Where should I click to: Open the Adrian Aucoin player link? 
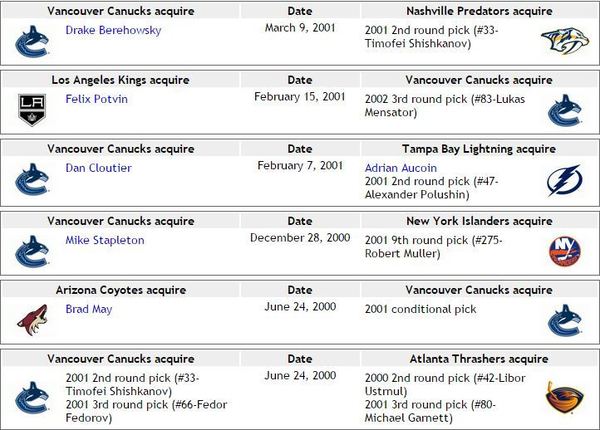(x=402, y=168)
